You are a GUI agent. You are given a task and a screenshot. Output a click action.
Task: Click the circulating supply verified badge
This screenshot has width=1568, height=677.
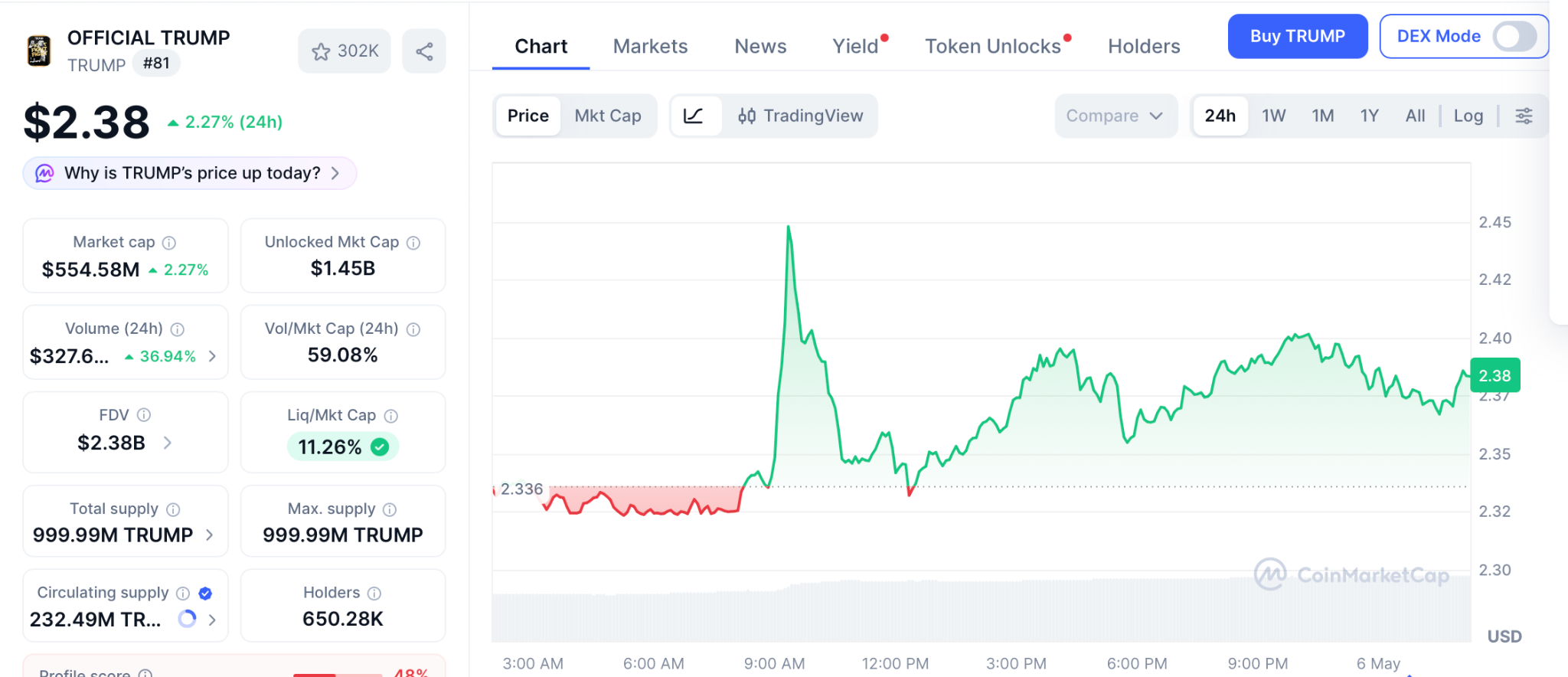[205, 594]
